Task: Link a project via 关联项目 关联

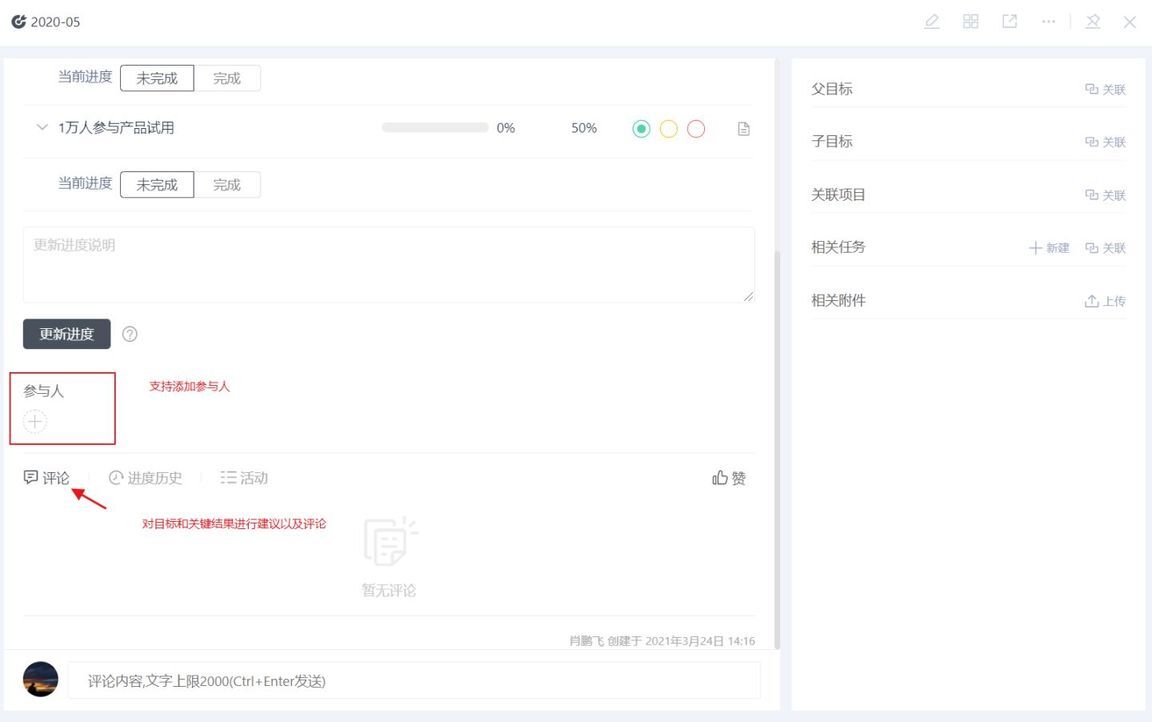Action: click(1106, 195)
